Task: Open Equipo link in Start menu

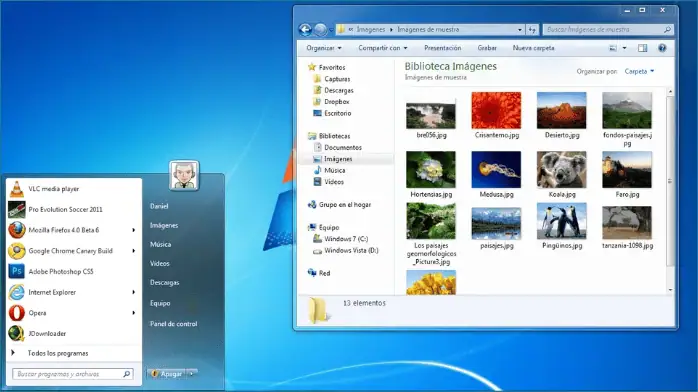Action: pyautogui.click(x=160, y=303)
